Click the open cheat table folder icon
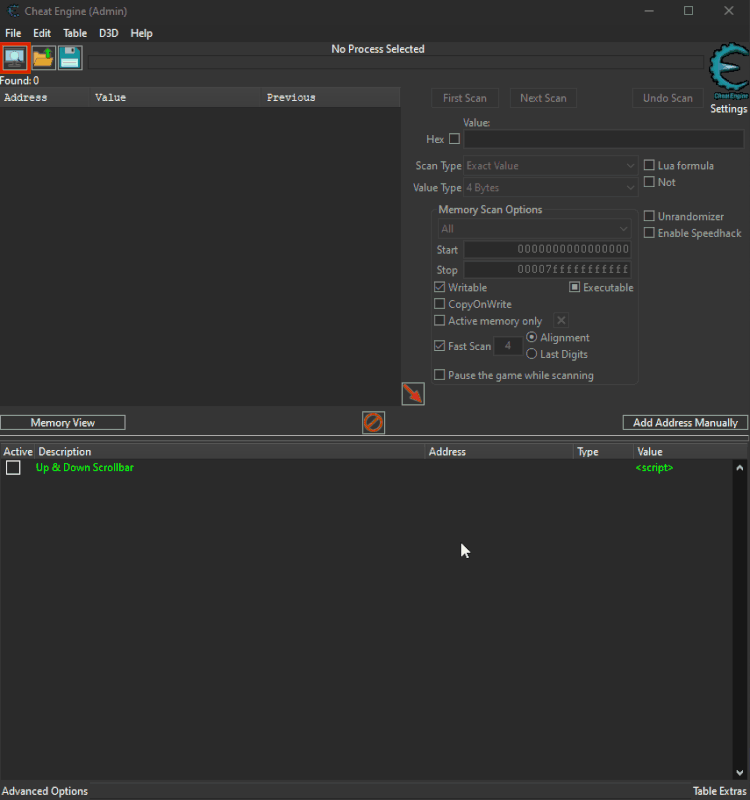Viewport: 750px width, 800px height. pyautogui.click(x=43, y=58)
